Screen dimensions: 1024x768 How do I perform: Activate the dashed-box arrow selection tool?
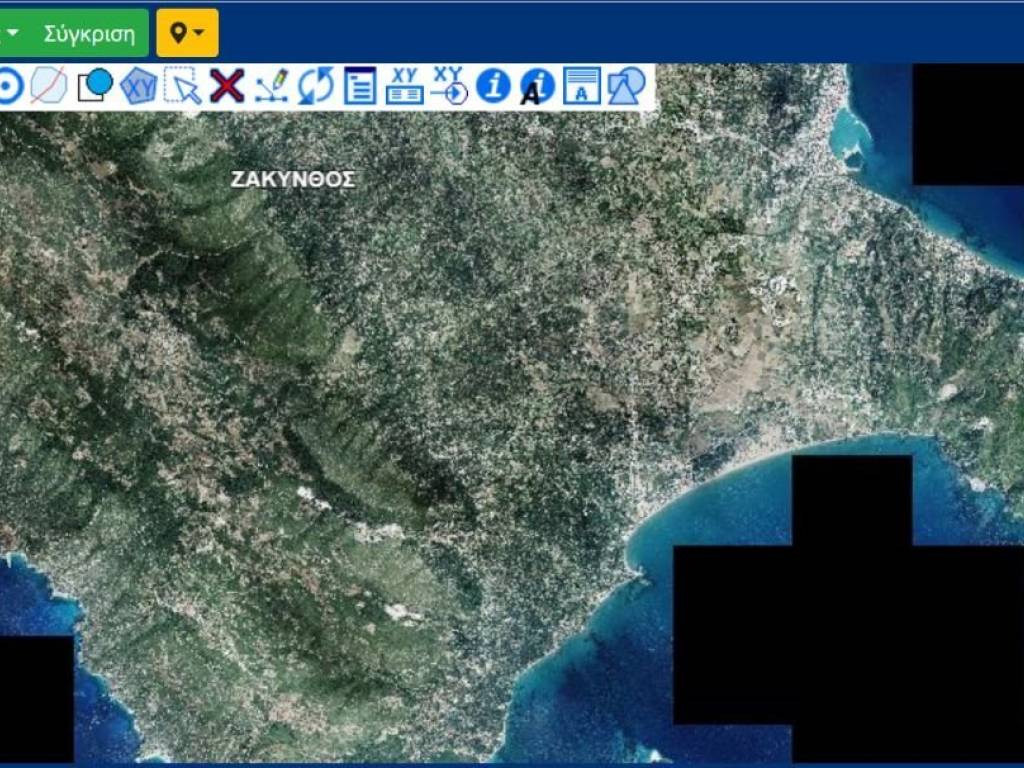click(x=182, y=87)
